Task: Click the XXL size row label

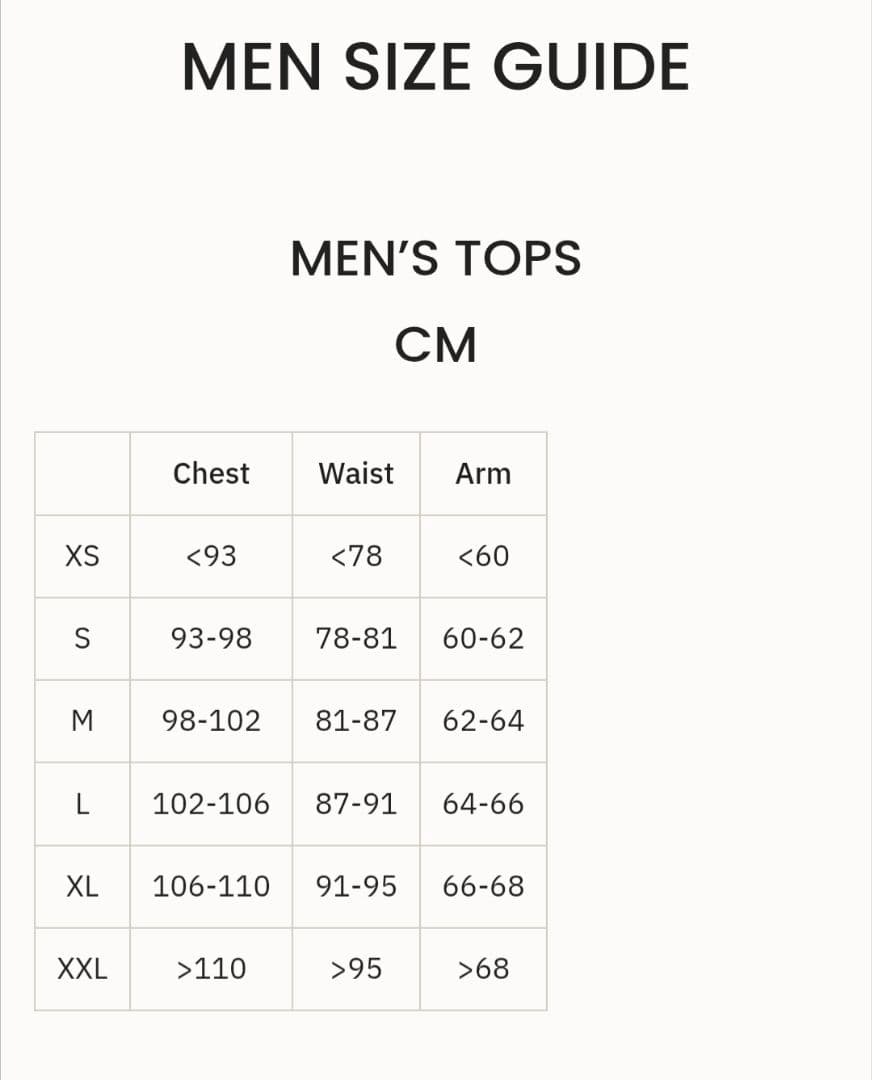Action: click(82, 969)
